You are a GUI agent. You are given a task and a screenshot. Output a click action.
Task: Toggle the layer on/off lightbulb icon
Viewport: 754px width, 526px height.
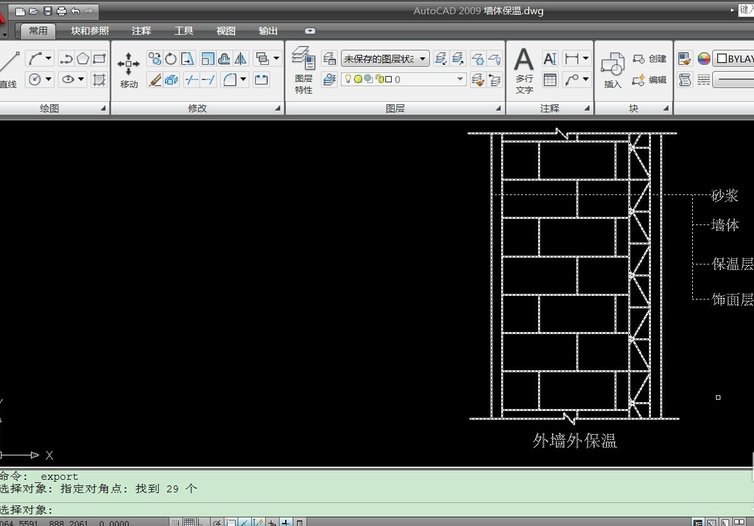click(x=348, y=79)
